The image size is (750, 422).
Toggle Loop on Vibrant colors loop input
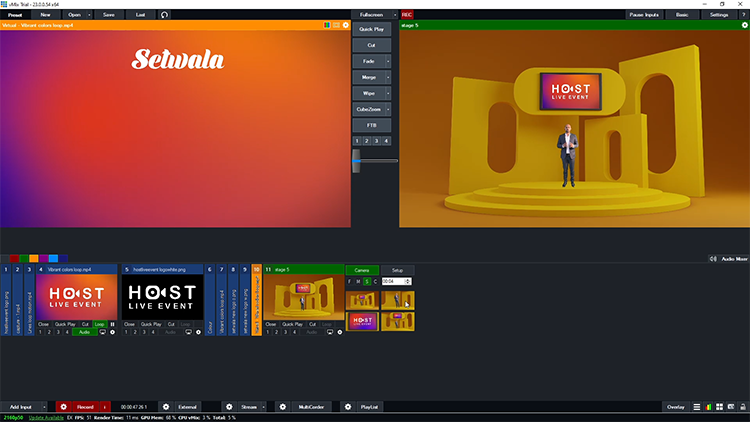(x=99, y=324)
